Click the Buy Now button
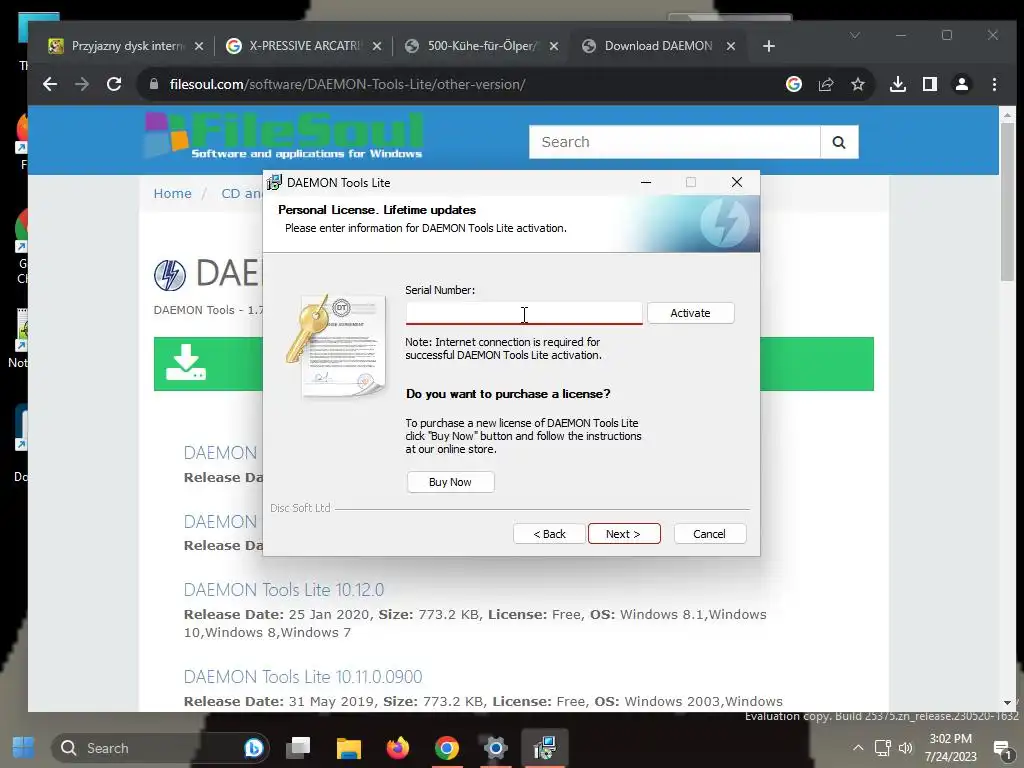The width and height of the screenshot is (1024, 768). 451,482
